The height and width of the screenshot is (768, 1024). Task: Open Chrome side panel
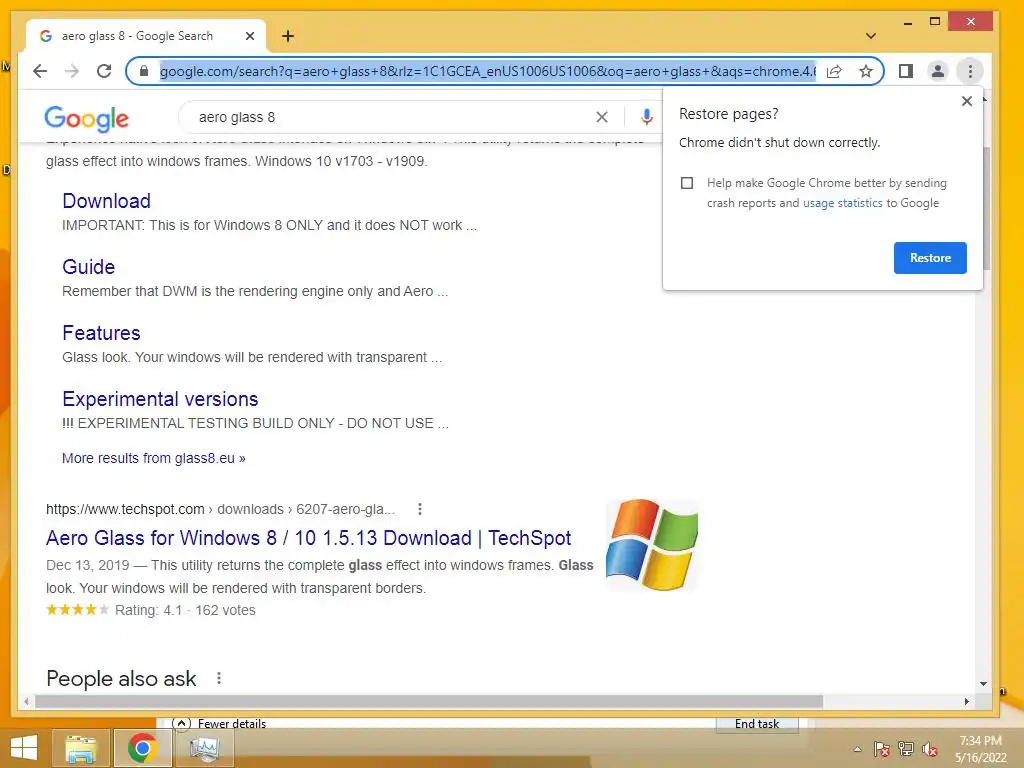(x=906, y=71)
